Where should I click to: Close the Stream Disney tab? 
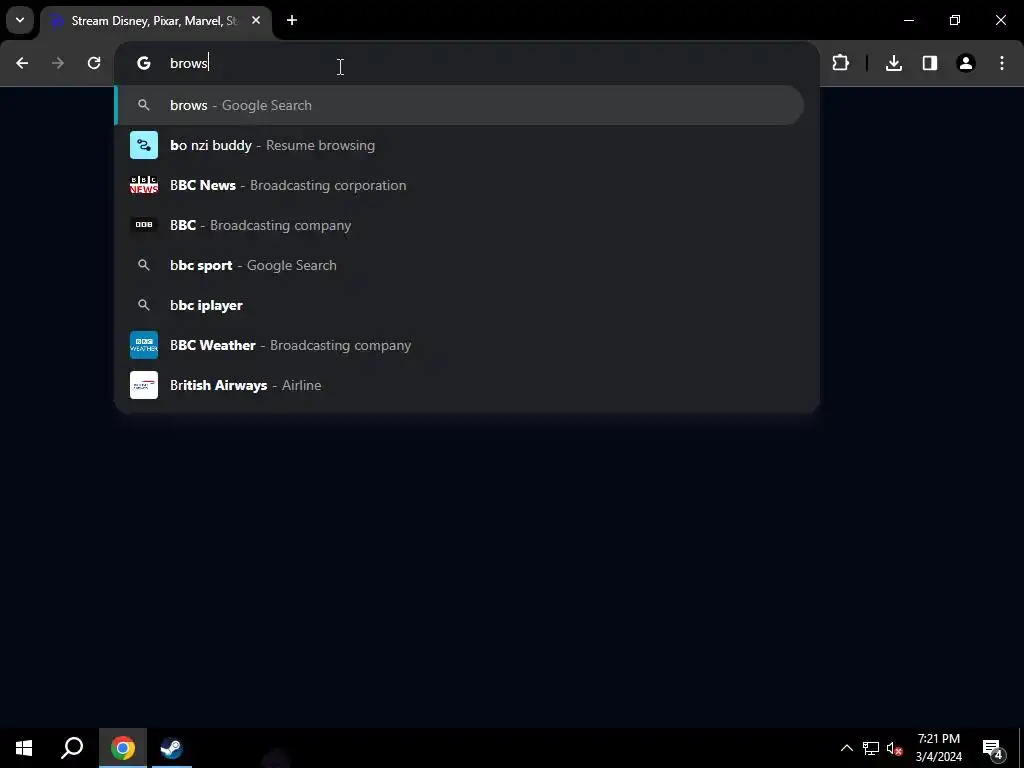point(256,20)
